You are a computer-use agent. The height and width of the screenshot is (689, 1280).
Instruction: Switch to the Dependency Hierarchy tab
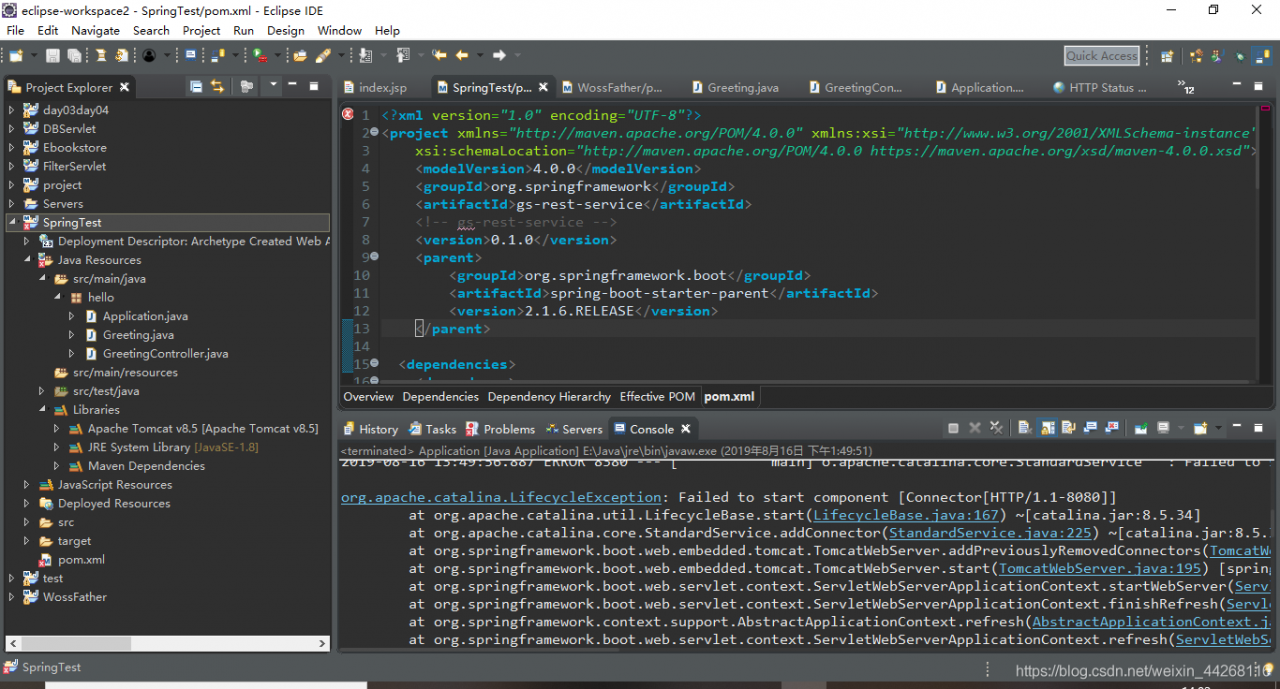pyautogui.click(x=549, y=397)
